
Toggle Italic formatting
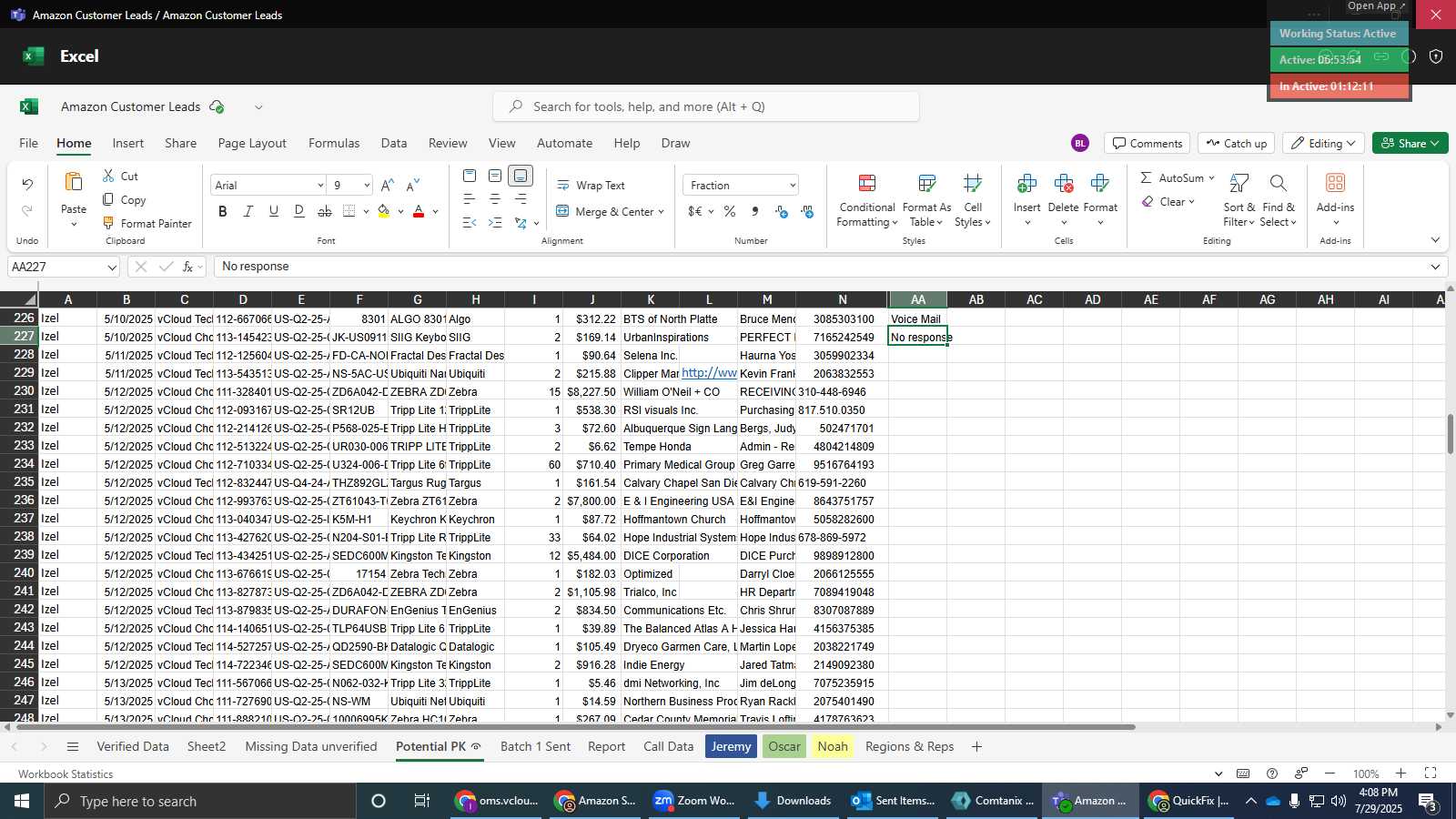click(248, 211)
